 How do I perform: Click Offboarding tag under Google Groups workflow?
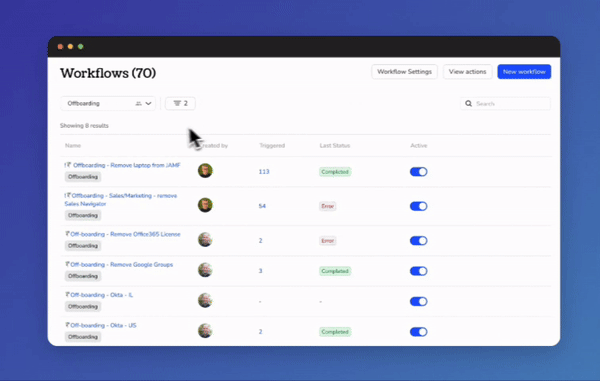(83, 276)
